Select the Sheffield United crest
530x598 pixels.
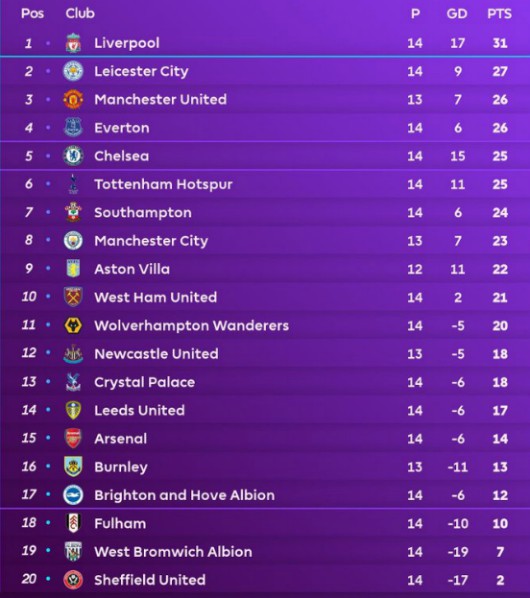tap(73, 580)
